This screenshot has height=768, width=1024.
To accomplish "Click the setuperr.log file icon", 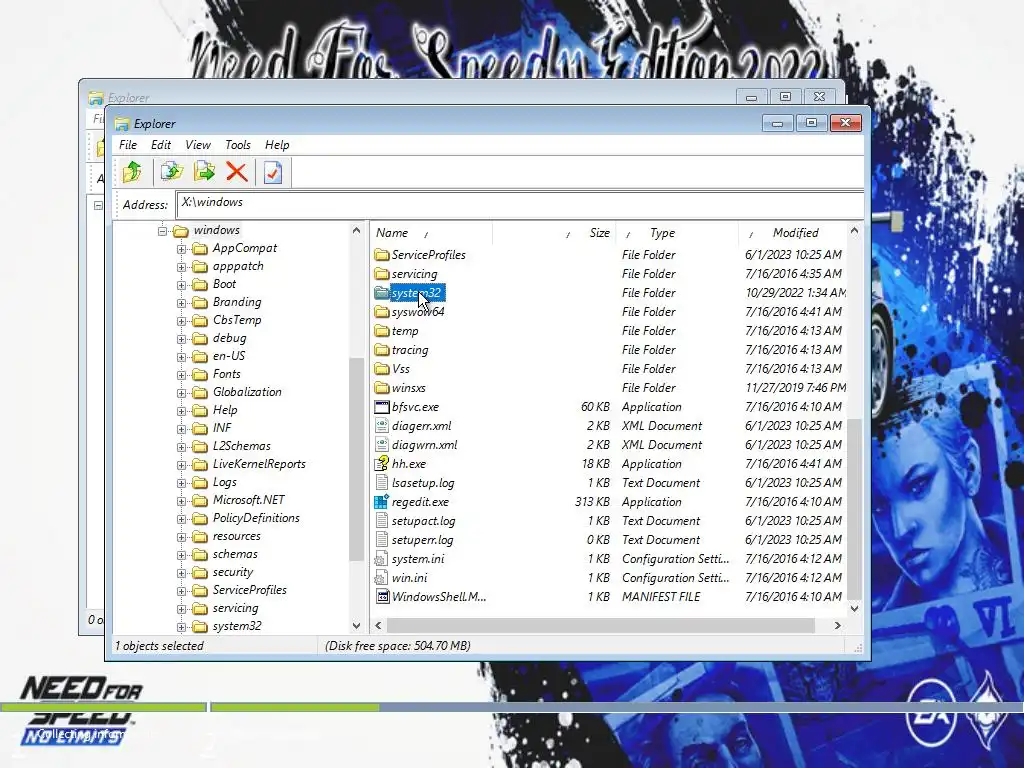I will click(381, 539).
